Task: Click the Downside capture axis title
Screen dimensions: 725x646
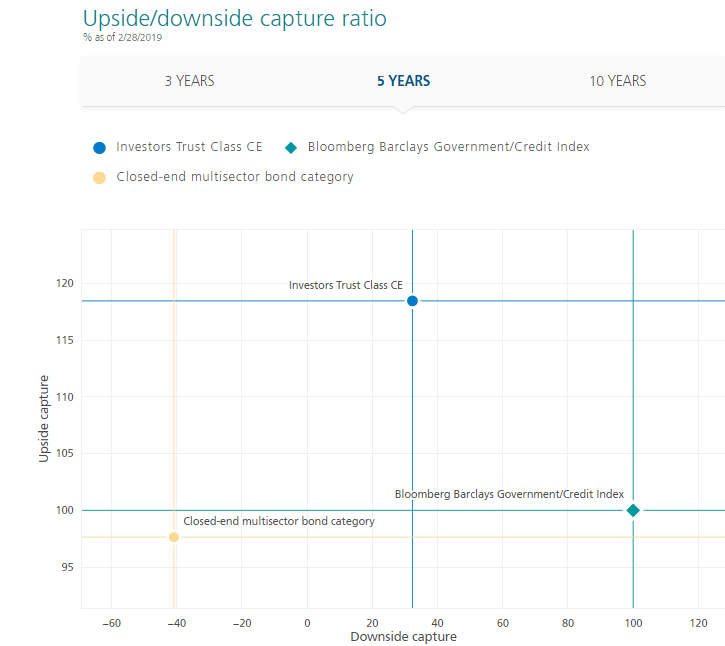Action: pos(403,637)
